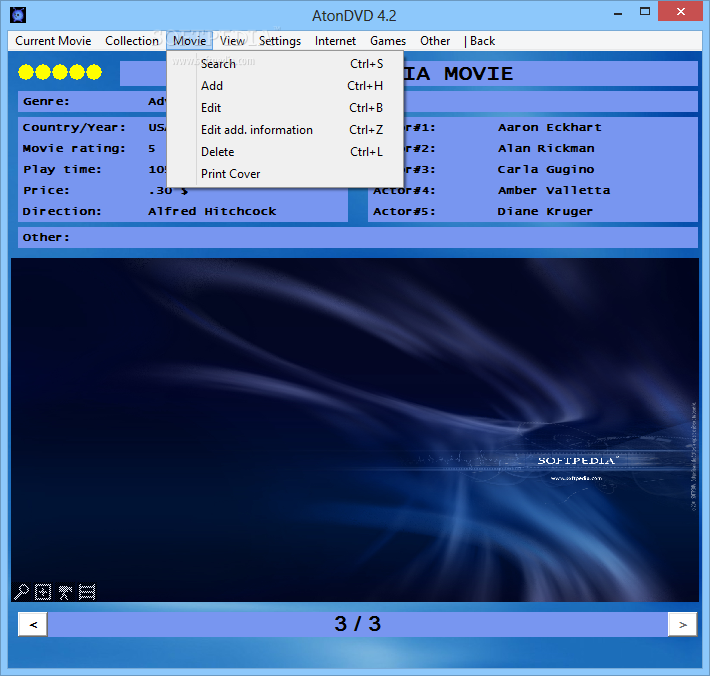The width and height of the screenshot is (710, 676).
Task: Open the Other menu
Action: tap(435, 41)
